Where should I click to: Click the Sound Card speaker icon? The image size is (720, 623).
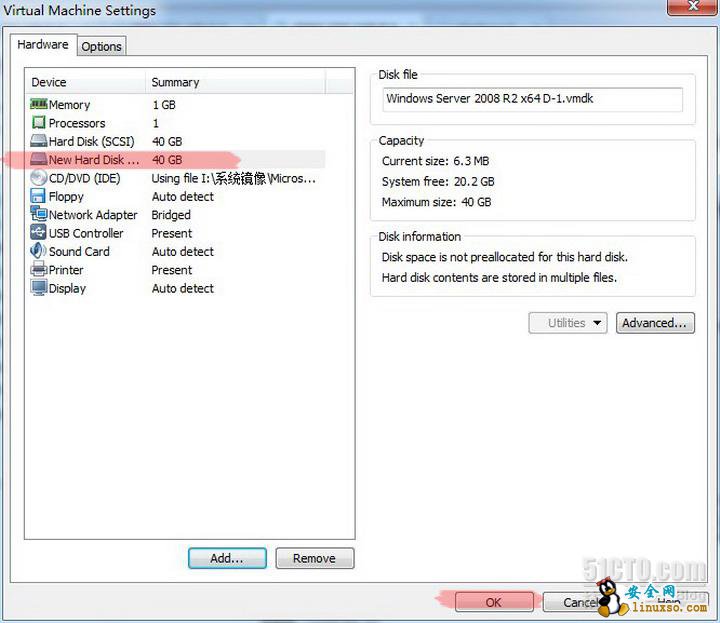[x=39, y=252]
